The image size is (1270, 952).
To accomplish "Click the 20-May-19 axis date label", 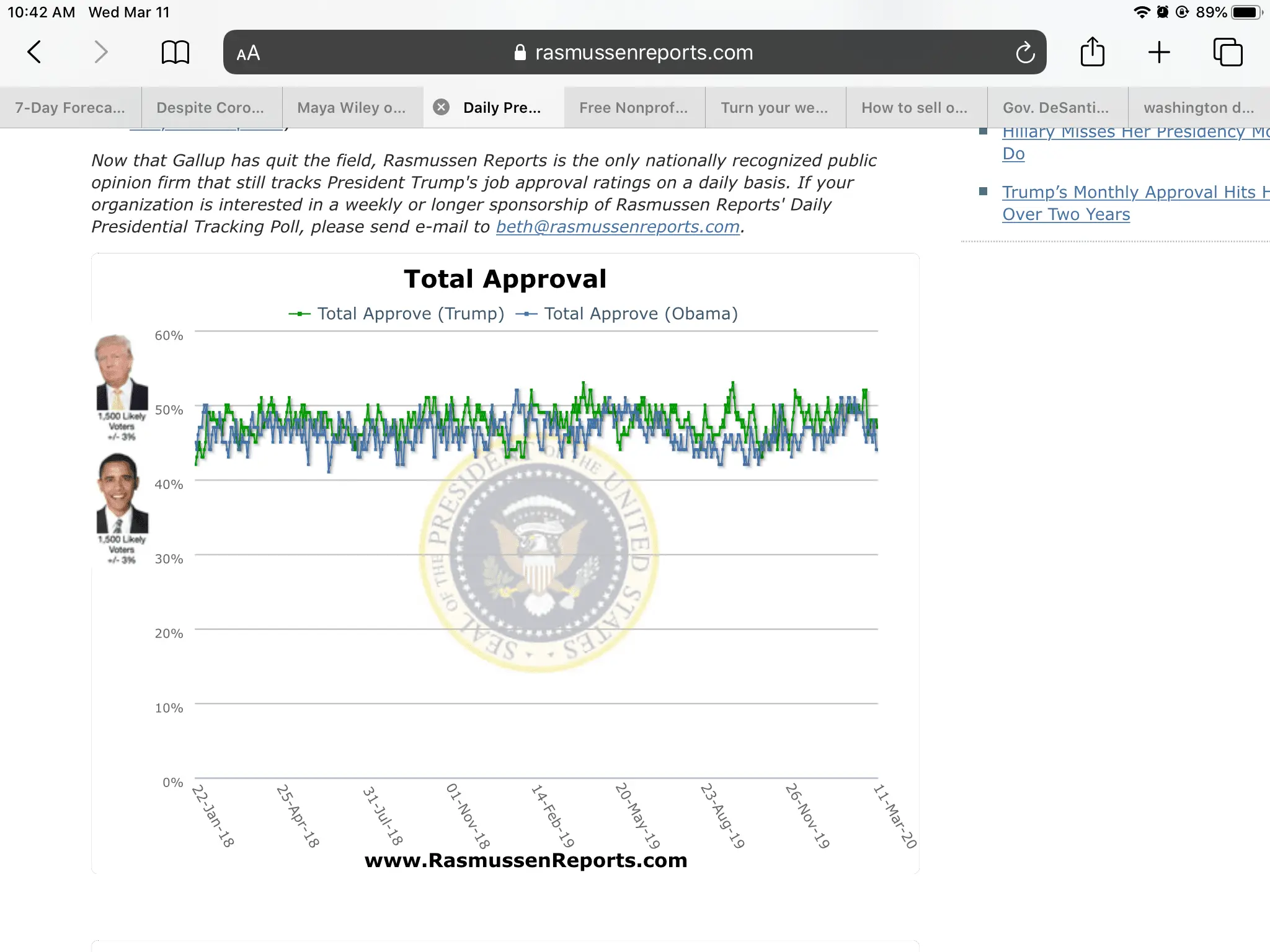I will 637,816.
